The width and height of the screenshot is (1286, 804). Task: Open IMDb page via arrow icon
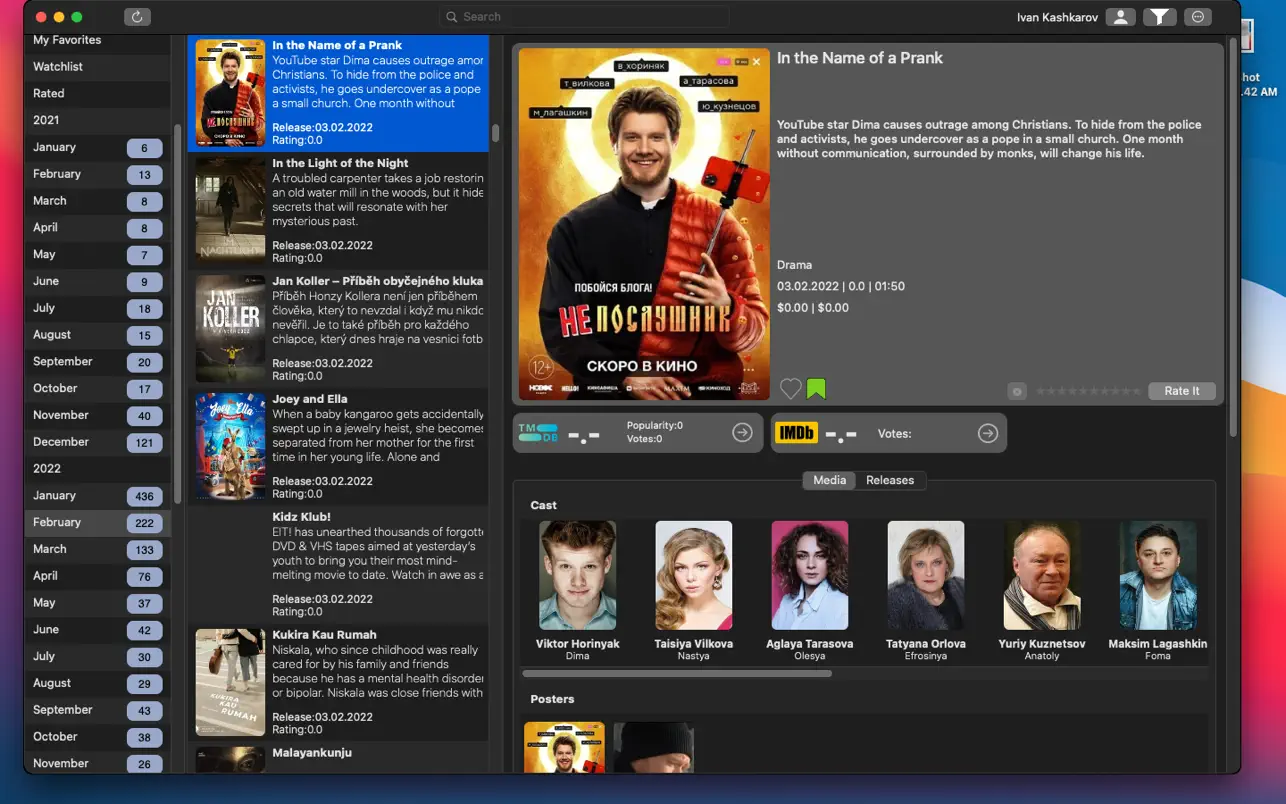987,433
